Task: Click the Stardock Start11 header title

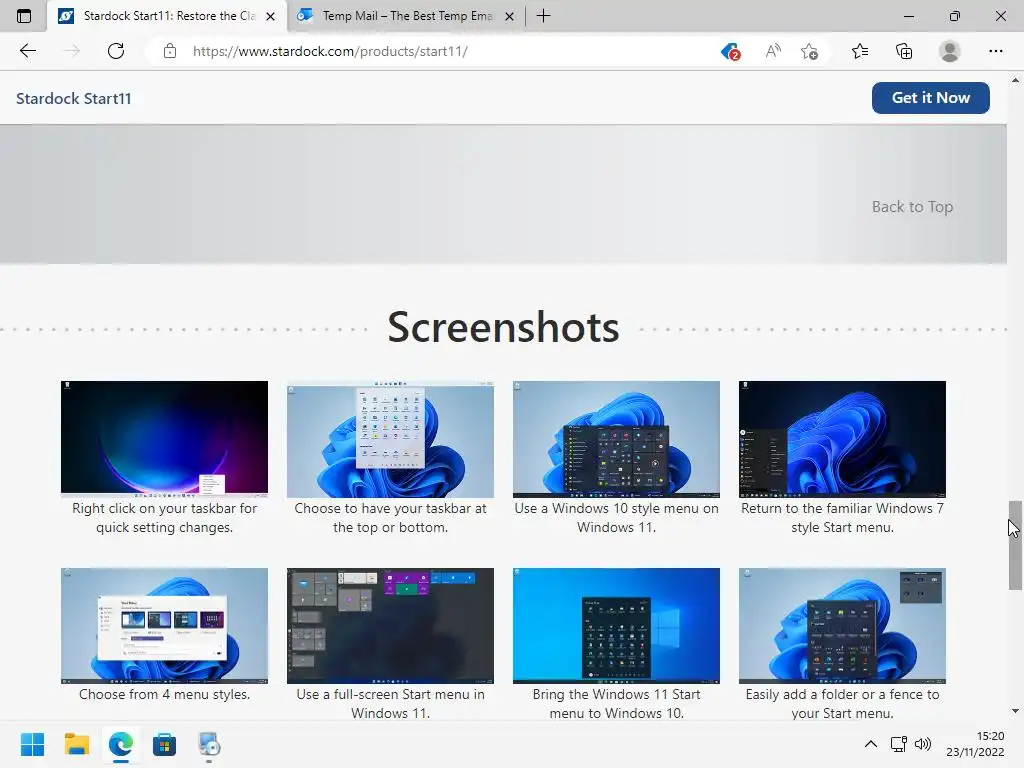Action: (x=74, y=99)
